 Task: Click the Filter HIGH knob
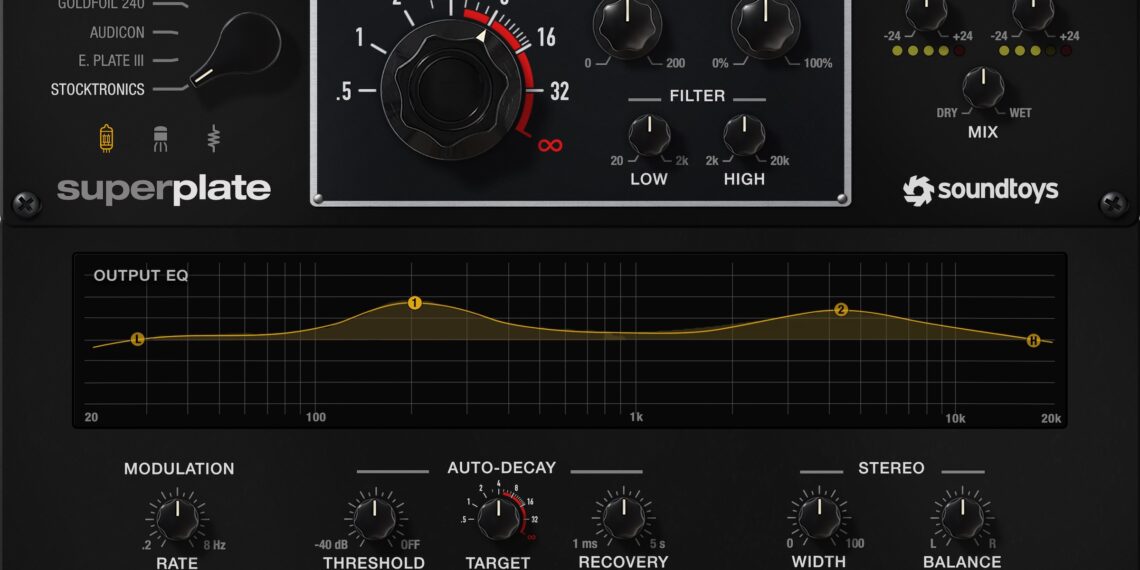744,135
